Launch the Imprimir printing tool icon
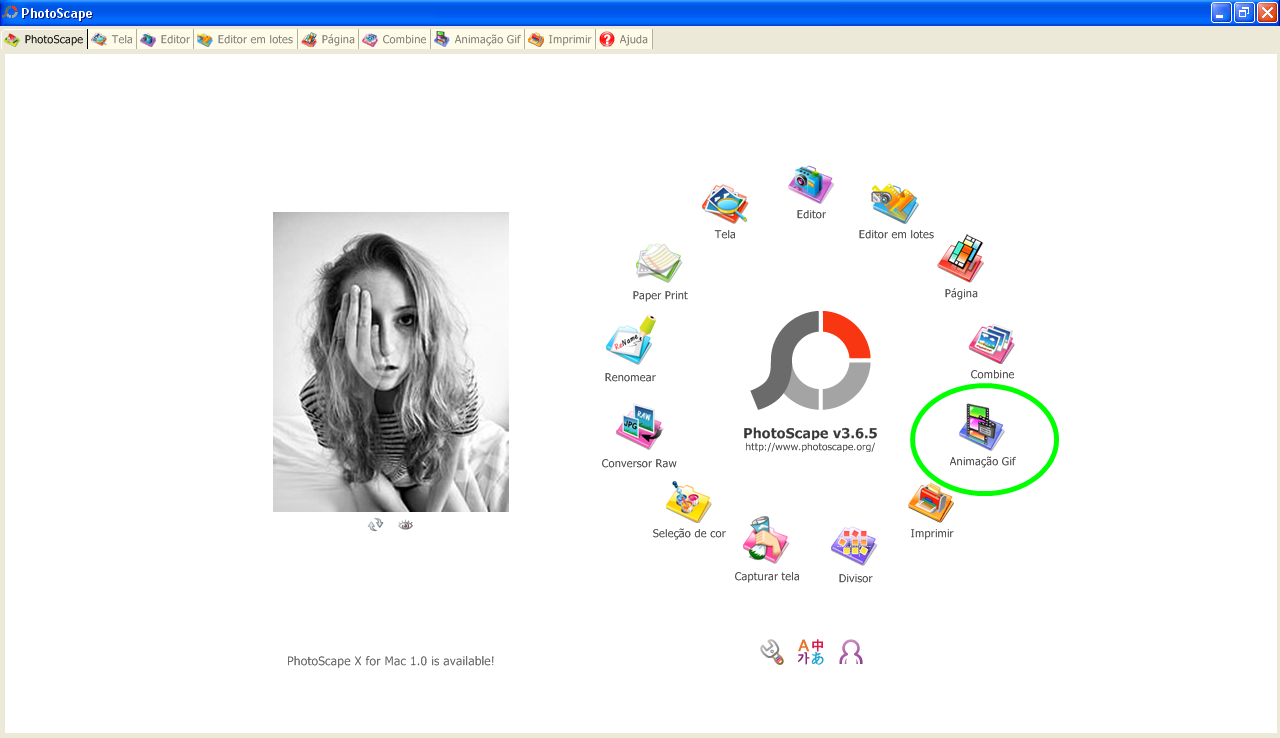Screen dimensions: 1280x738 pos(930,502)
